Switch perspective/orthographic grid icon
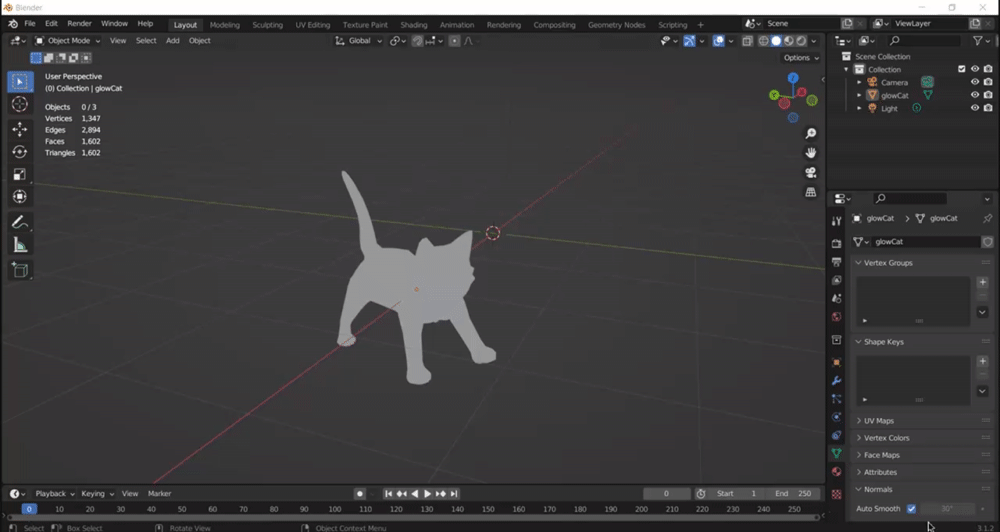The image size is (1000, 532). coord(811,192)
